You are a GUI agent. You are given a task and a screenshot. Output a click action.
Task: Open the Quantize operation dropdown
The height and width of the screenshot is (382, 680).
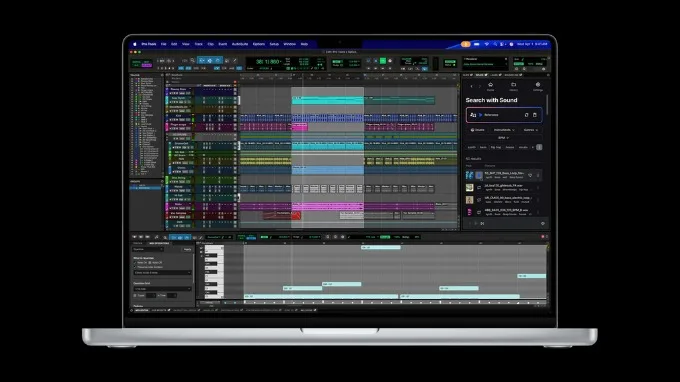(148, 249)
